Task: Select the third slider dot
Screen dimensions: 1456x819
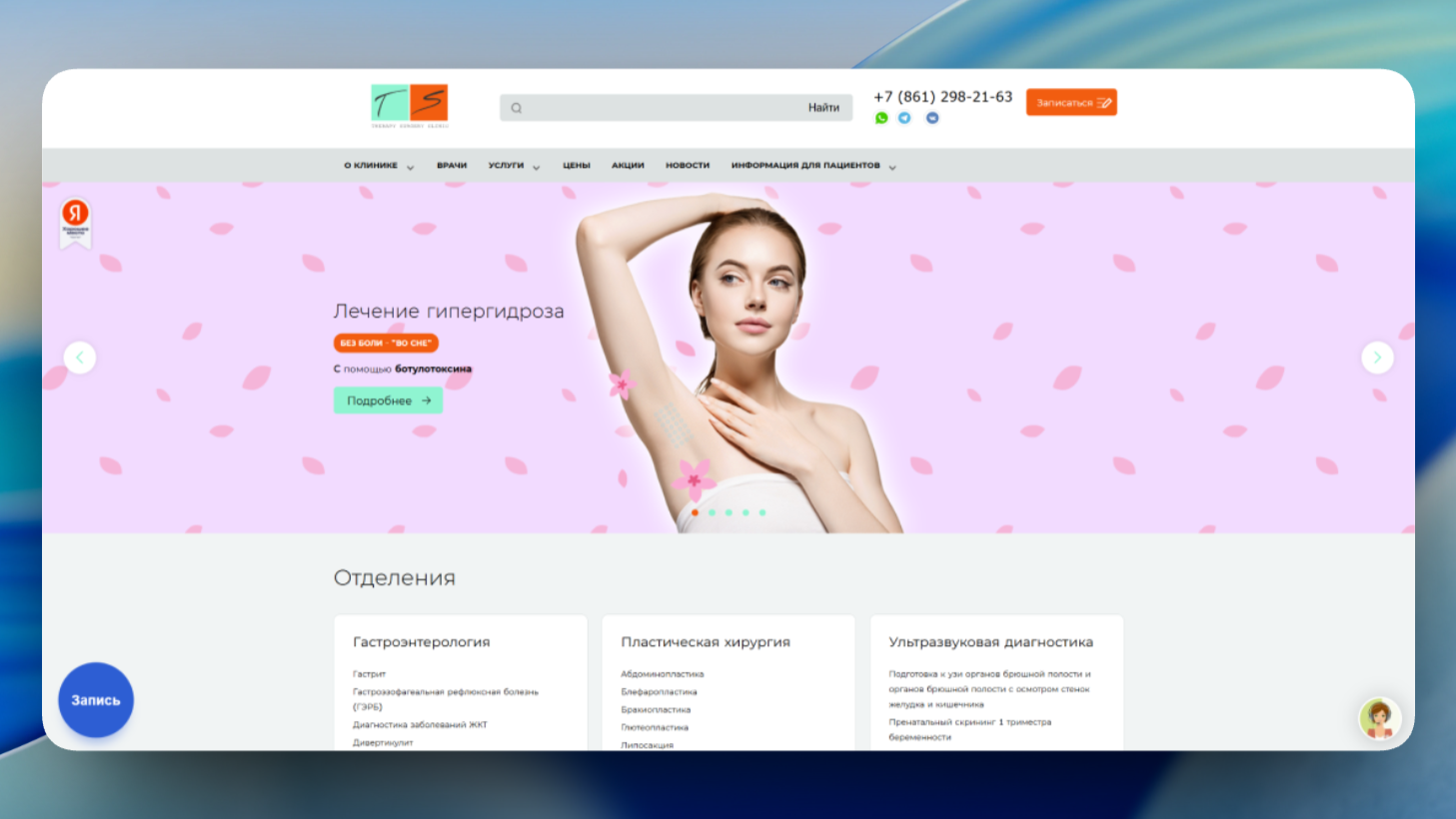Action: 728,512
